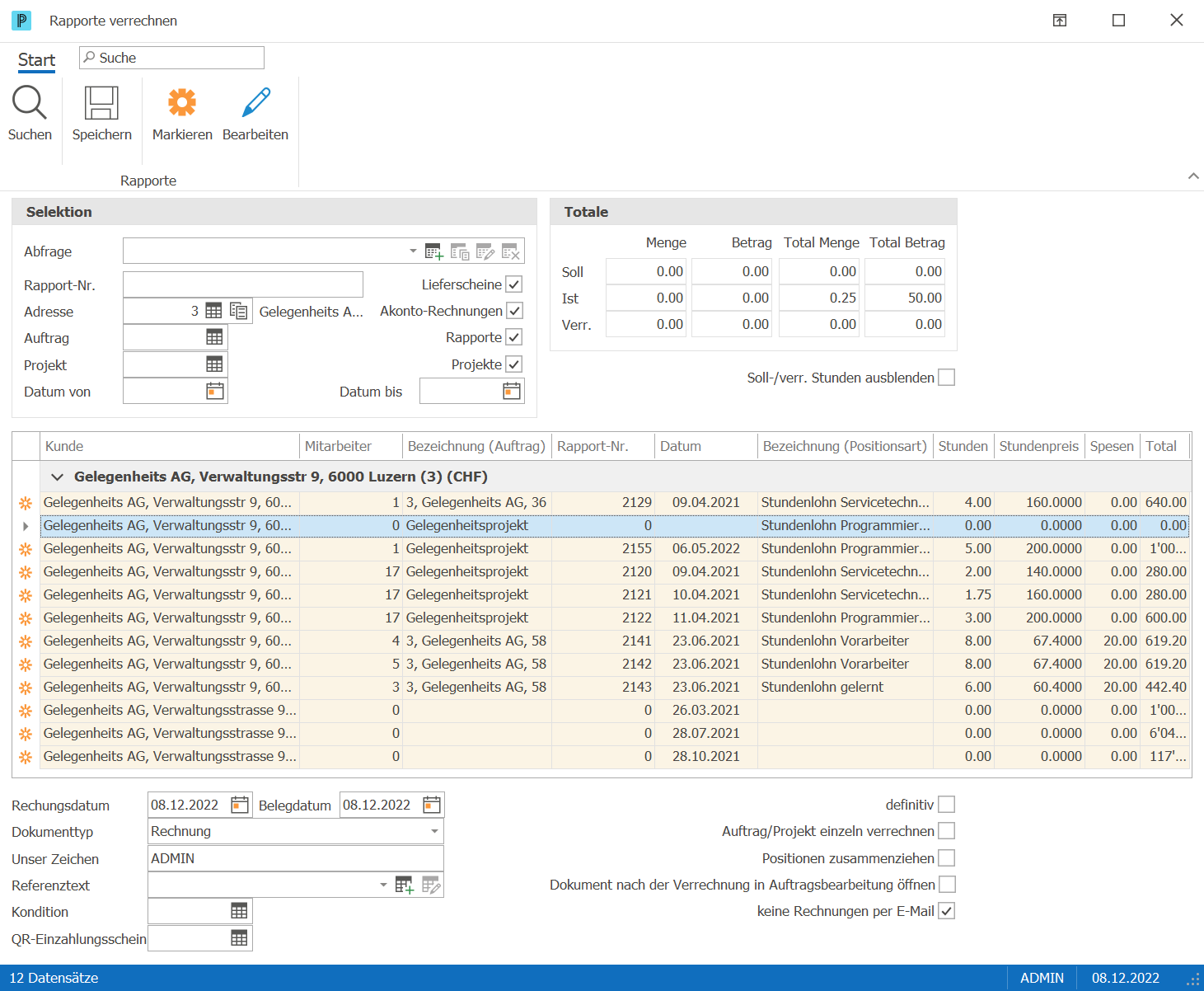The image size is (1204, 991).
Task: Click the Bearbeiten pencil icon
Action: coord(255,102)
